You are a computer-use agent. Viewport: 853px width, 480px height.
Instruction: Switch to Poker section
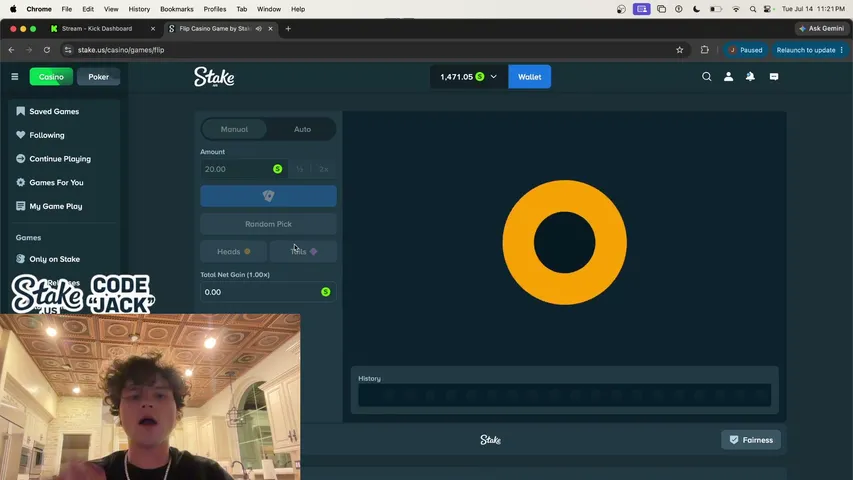98,77
